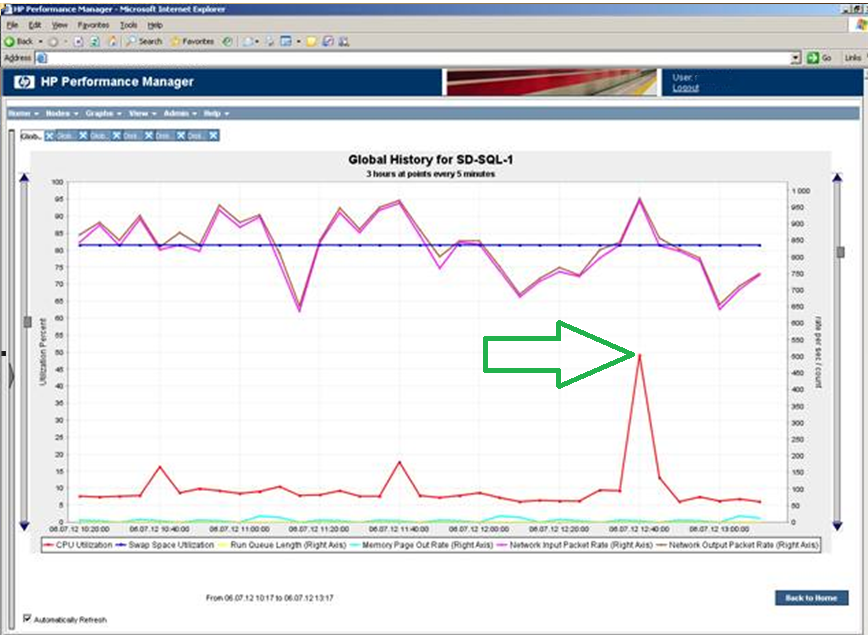868x635 pixels.
Task: Click the up arrow above Utilization Percent axis
Action: [x=24, y=178]
